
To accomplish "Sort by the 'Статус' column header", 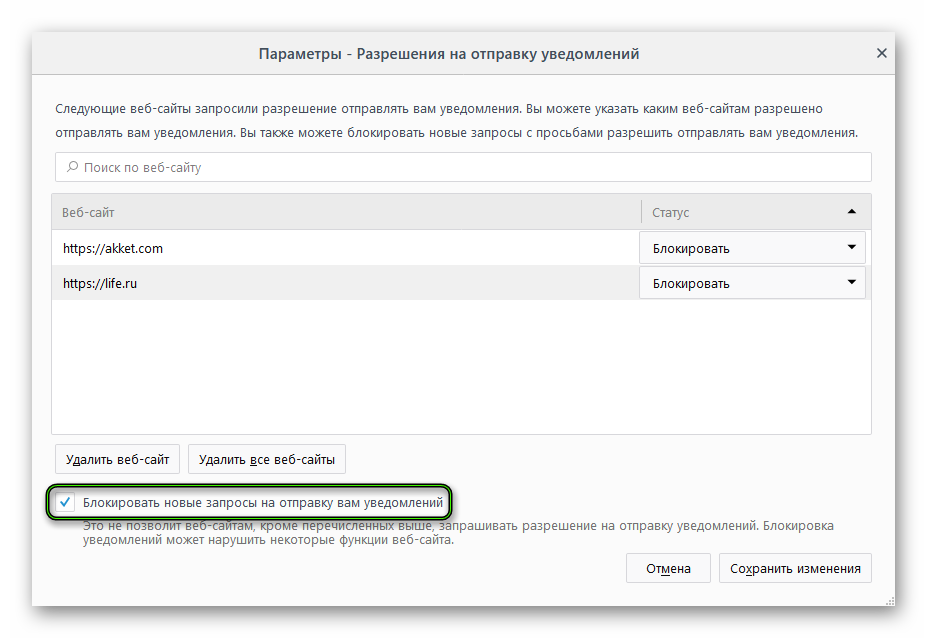I will click(x=740, y=212).
